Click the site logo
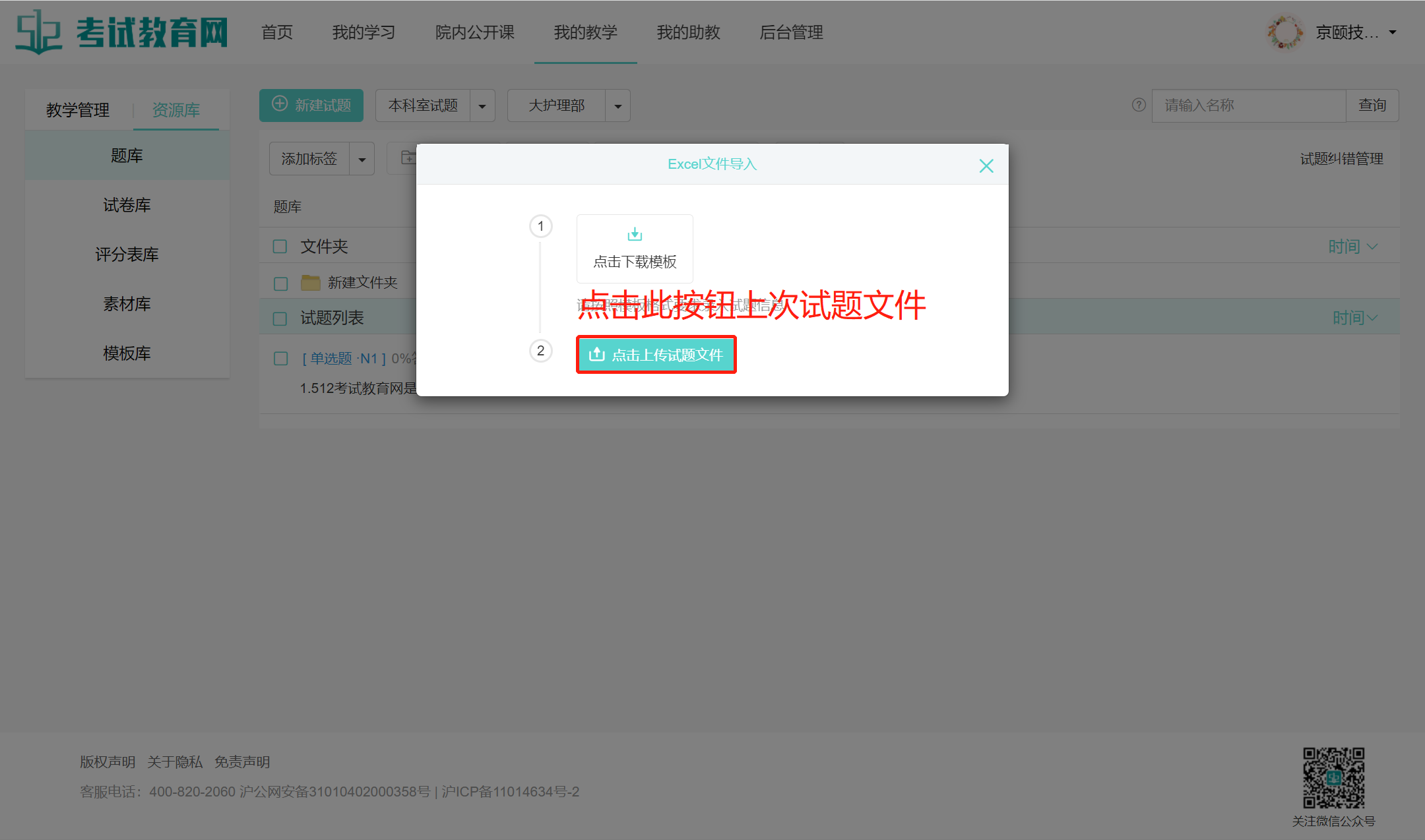Image resolution: width=1425 pixels, height=840 pixels. tap(122, 32)
